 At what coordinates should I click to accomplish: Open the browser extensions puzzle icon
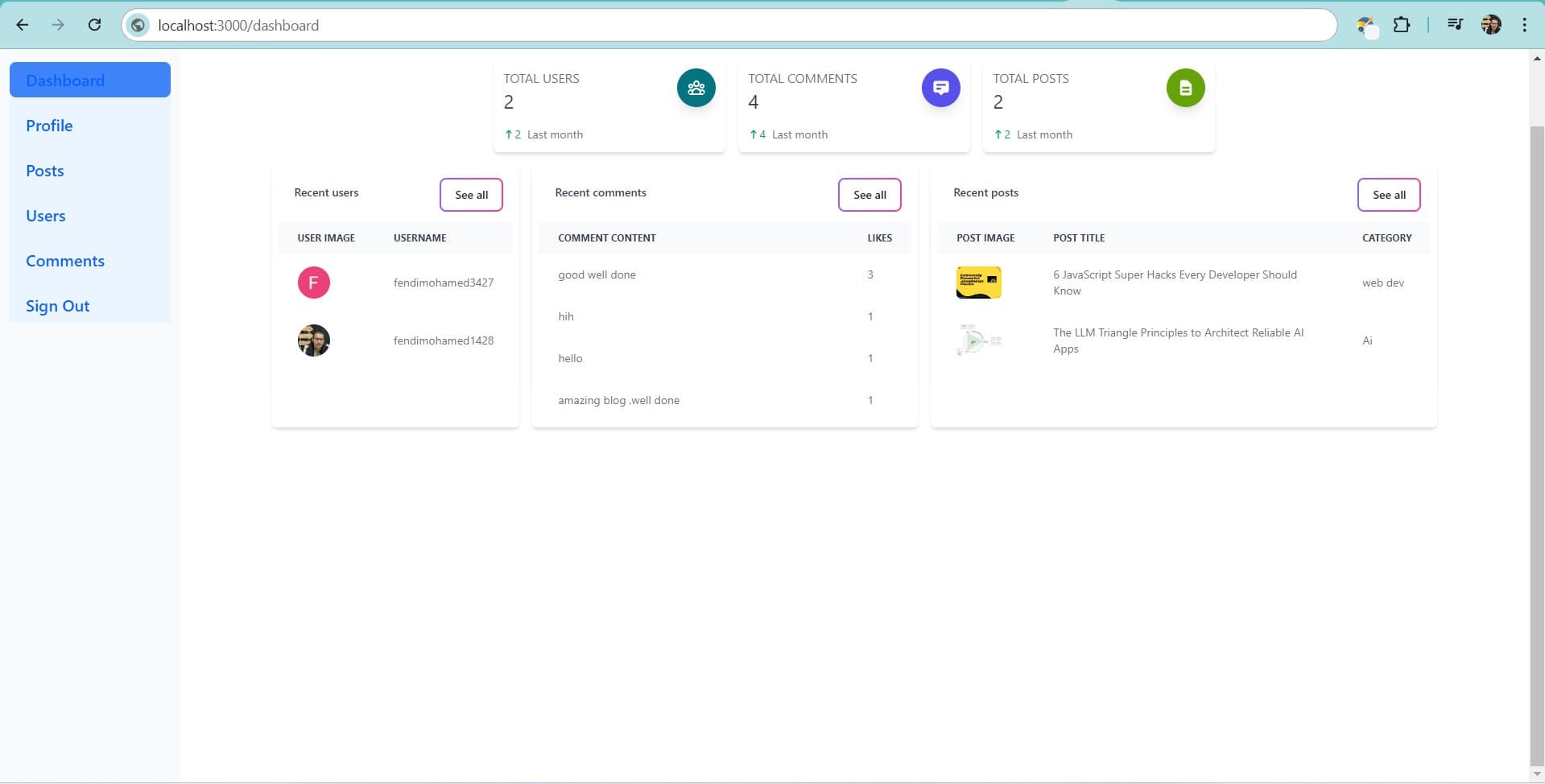click(1401, 25)
